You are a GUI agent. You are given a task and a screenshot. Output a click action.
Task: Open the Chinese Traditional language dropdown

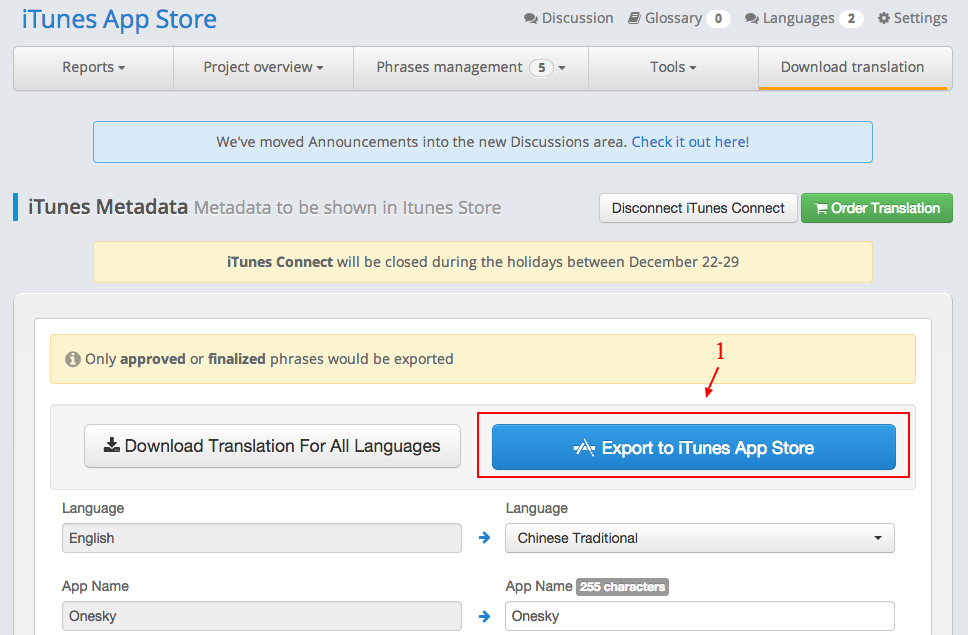click(x=700, y=538)
